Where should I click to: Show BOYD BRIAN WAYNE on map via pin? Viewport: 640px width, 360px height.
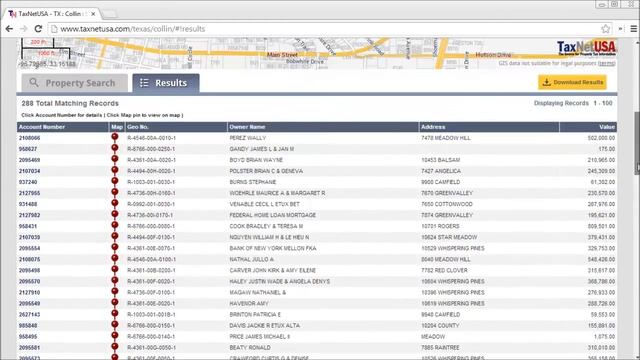(x=115, y=159)
